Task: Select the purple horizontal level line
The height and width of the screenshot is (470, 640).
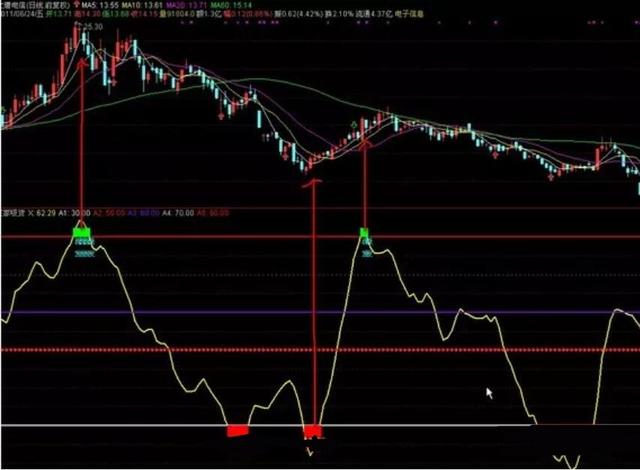Action: coord(320,313)
